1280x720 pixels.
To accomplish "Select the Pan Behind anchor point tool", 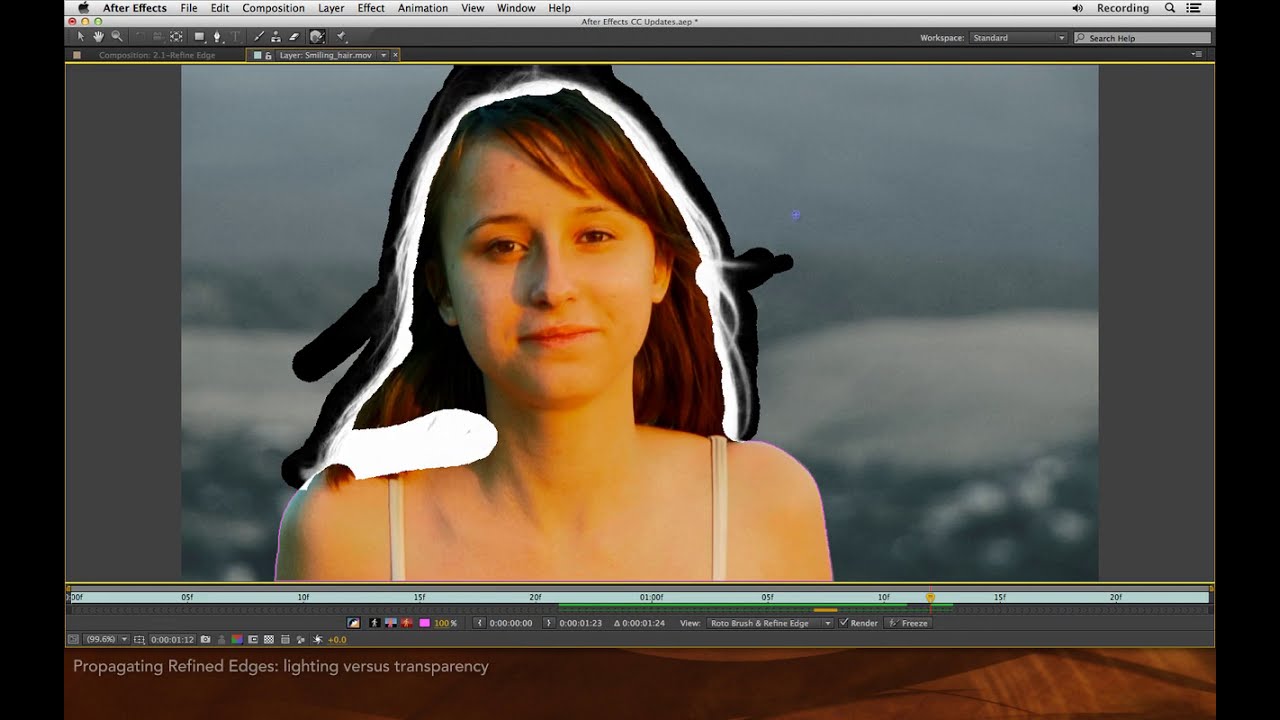I will pos(176,36).
